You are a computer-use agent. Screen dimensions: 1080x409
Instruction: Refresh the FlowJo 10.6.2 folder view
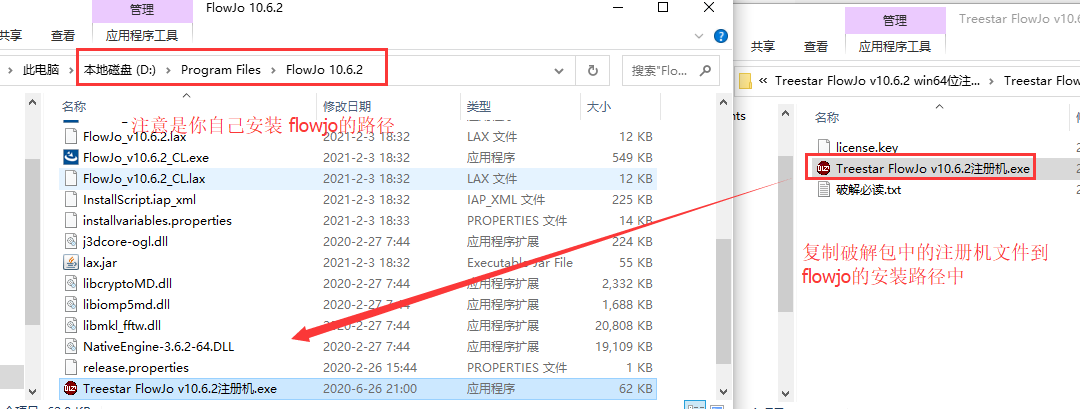592,70
